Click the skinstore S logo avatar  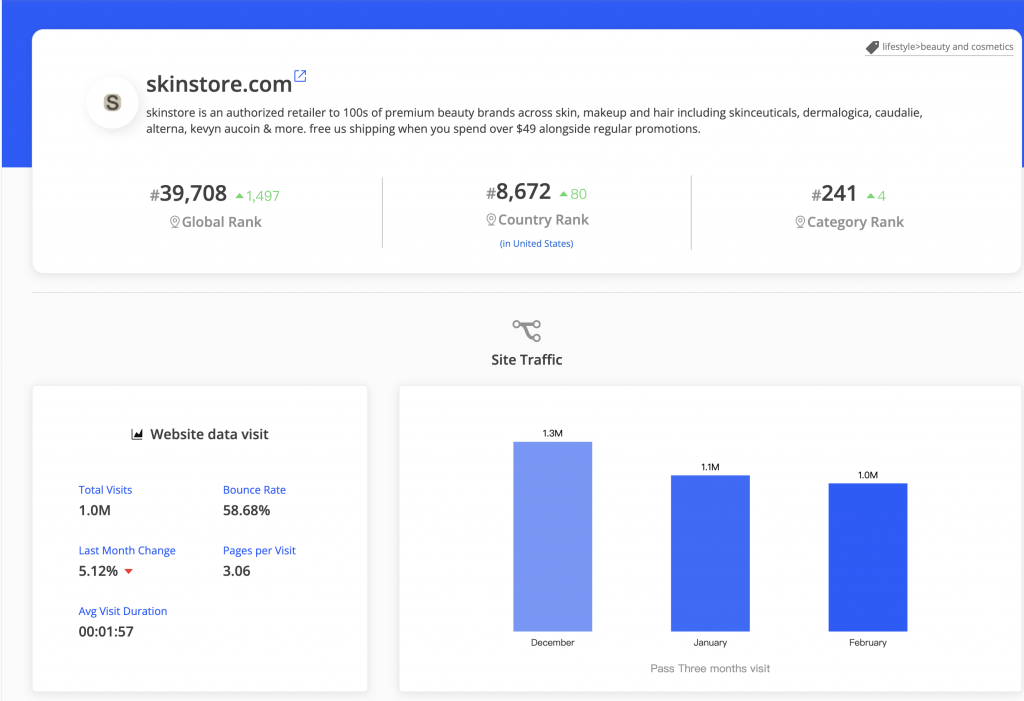[112, 102]
